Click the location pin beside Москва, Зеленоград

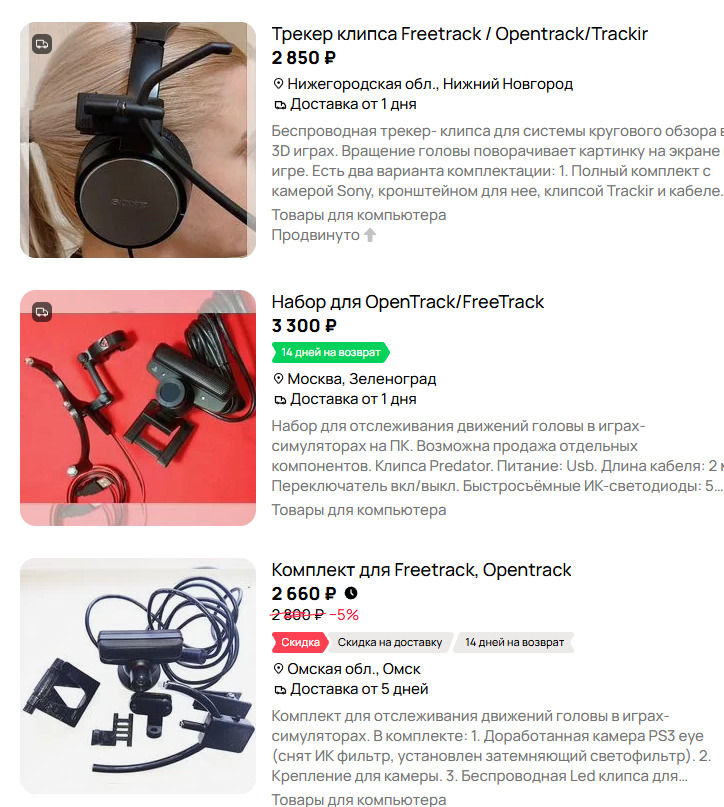tap(278, 379)
